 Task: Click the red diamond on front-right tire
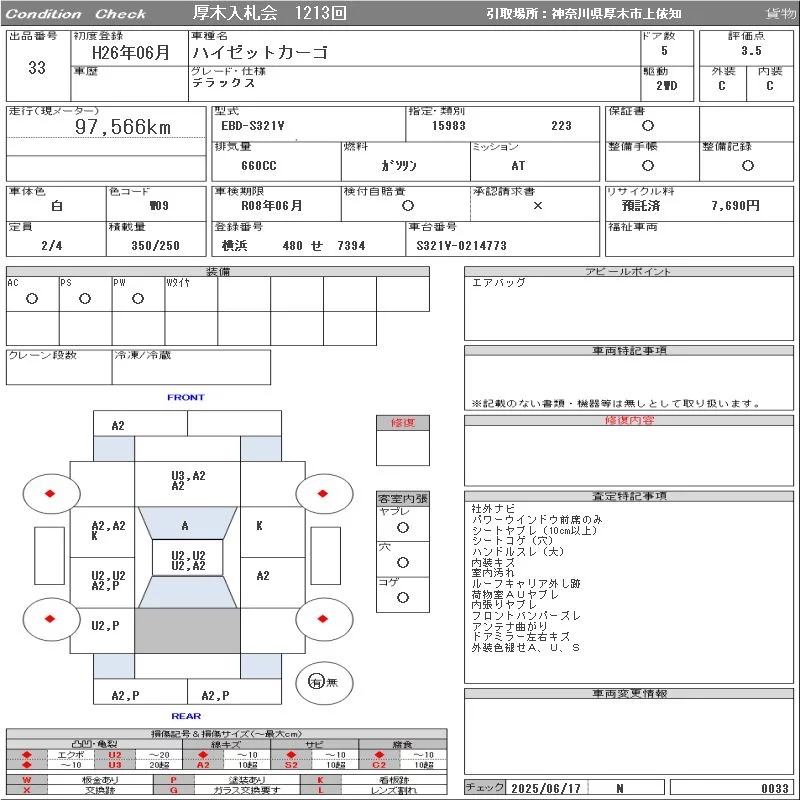322,493
